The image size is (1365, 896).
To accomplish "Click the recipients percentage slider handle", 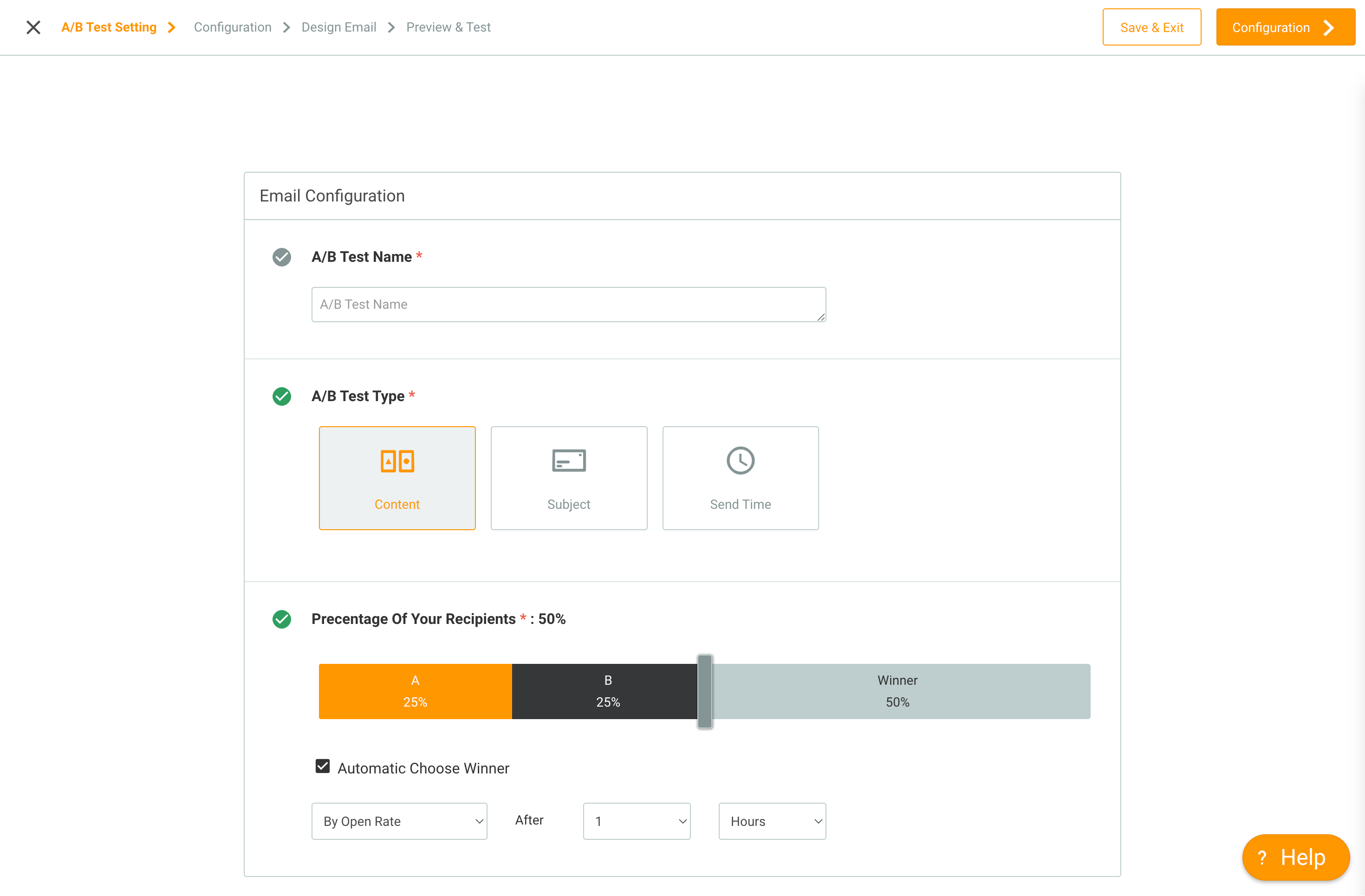I will click(705, 691).
